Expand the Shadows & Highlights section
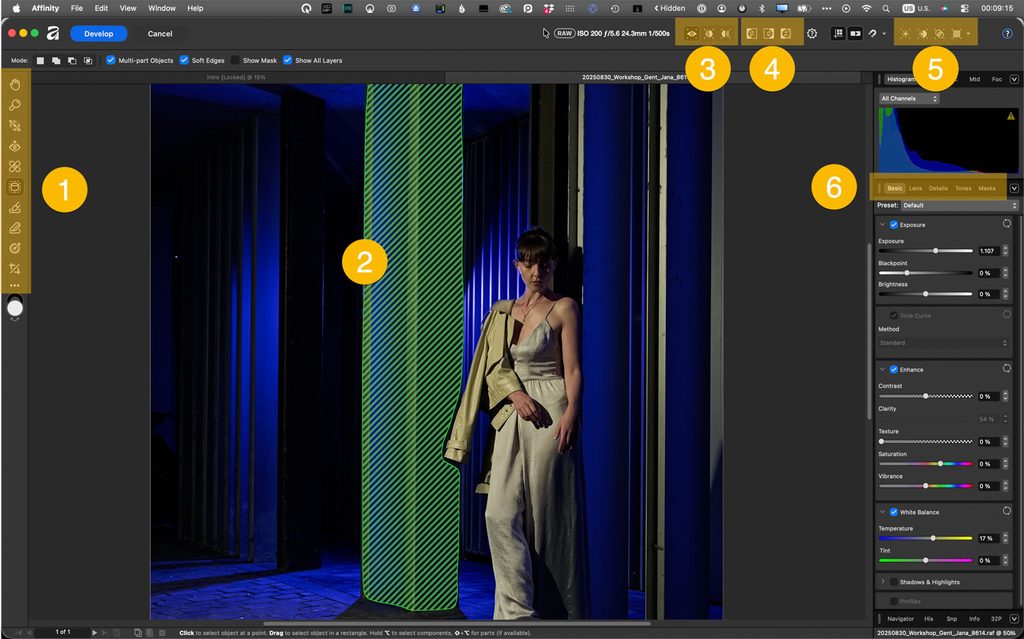This screenshot has width=1024, height=639. tap(883, 582)
